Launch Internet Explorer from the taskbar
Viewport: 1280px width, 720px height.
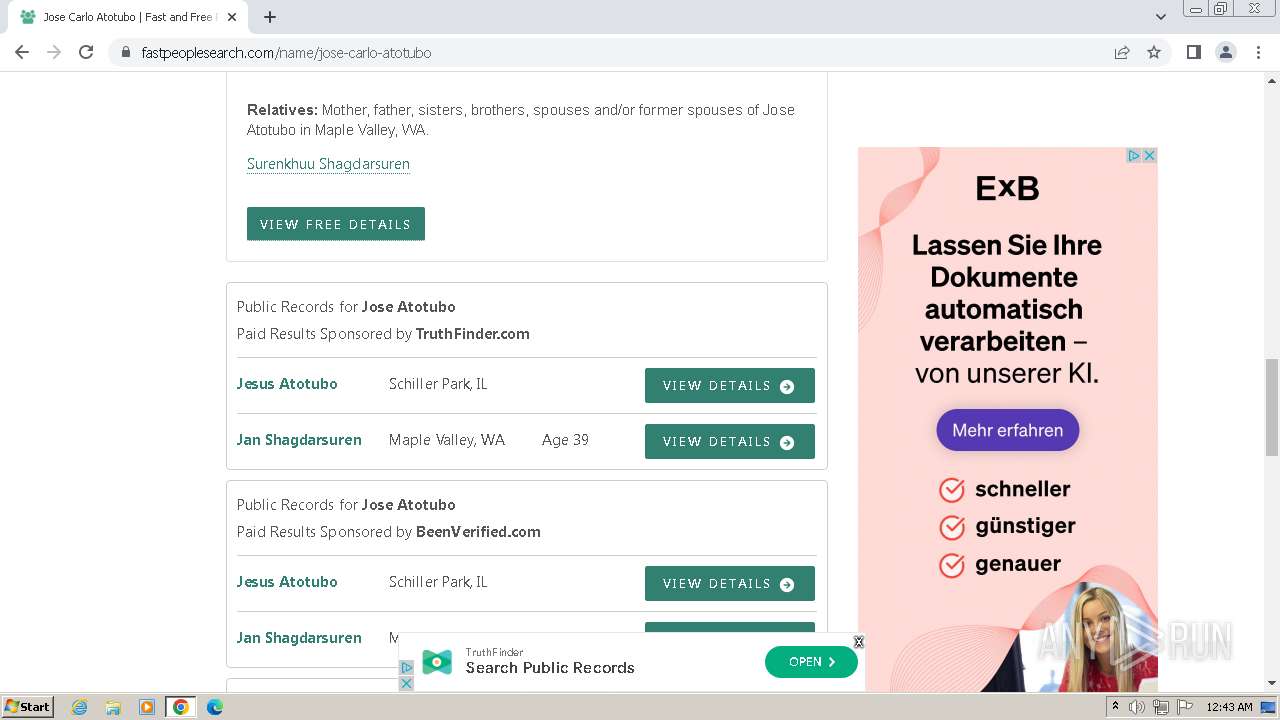click(79, 707)
